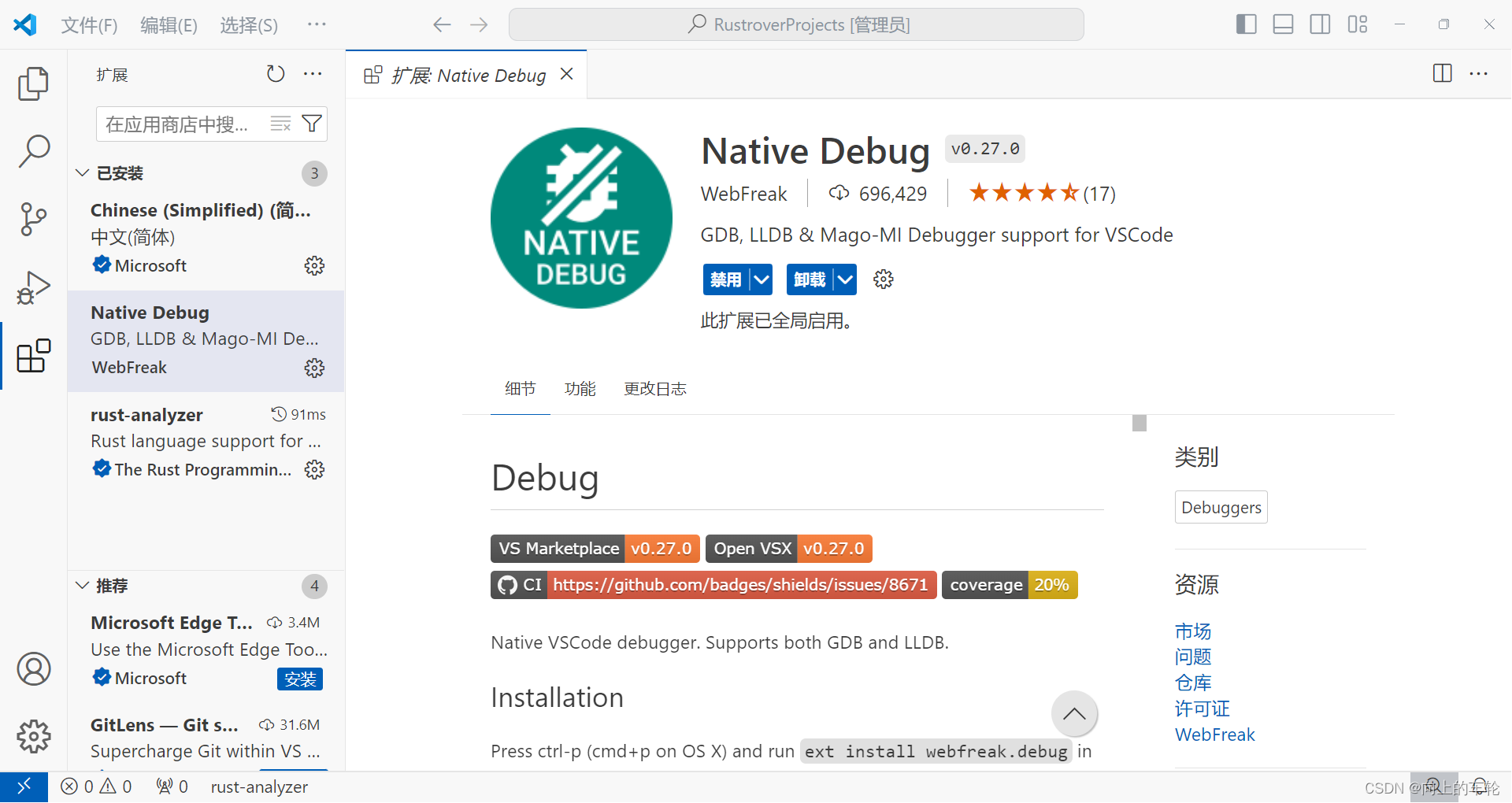The width and height of the screenshot is (1512, 803).
Task: Select rust-analyzer in installed list
Action: point(206,442)
